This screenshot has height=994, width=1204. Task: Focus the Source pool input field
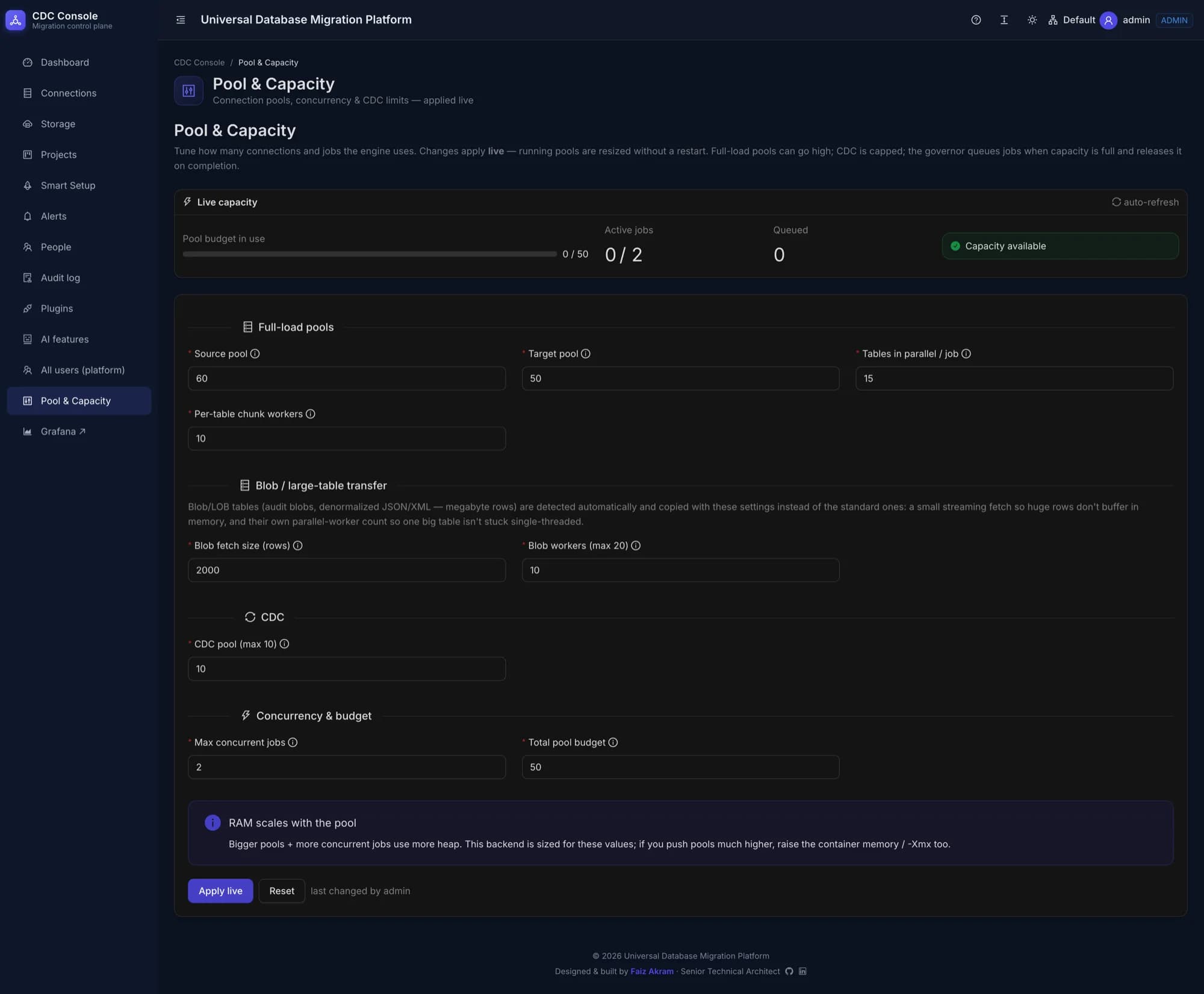click(x=347, y=378)
